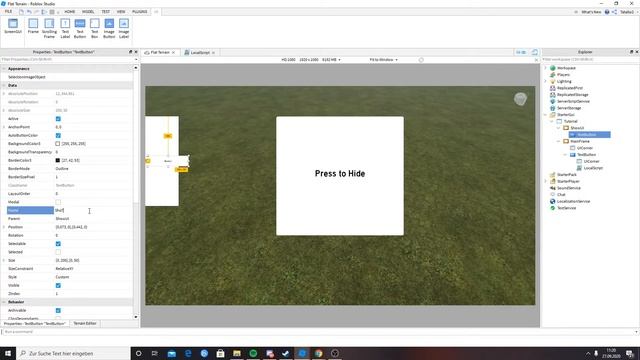This screenshot has height=360, width=640.
Task: Select MainFrame in Explorer tree
Action: (x=580, y=141)
